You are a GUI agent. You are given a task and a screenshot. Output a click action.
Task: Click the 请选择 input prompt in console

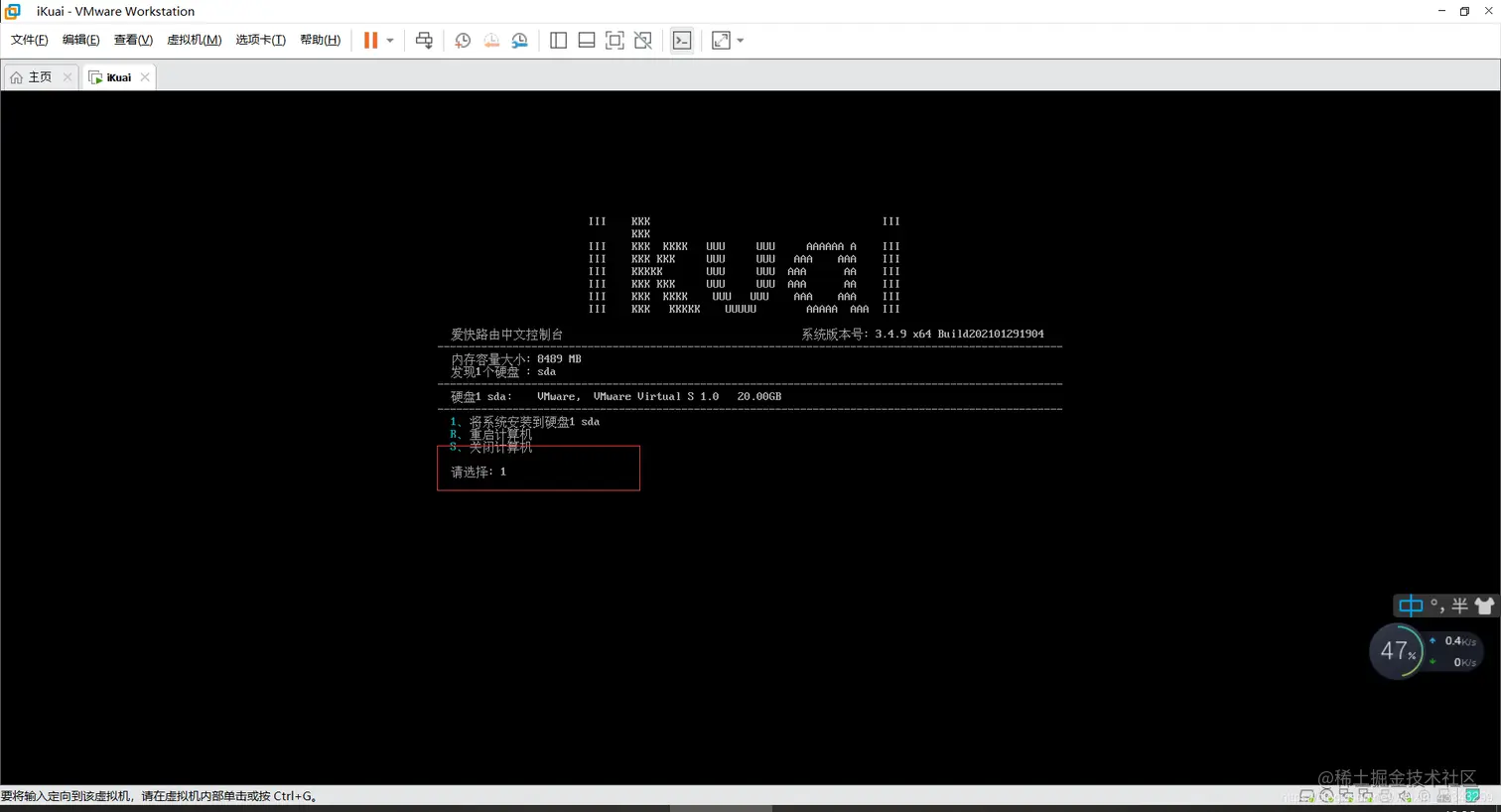point(478,472)
